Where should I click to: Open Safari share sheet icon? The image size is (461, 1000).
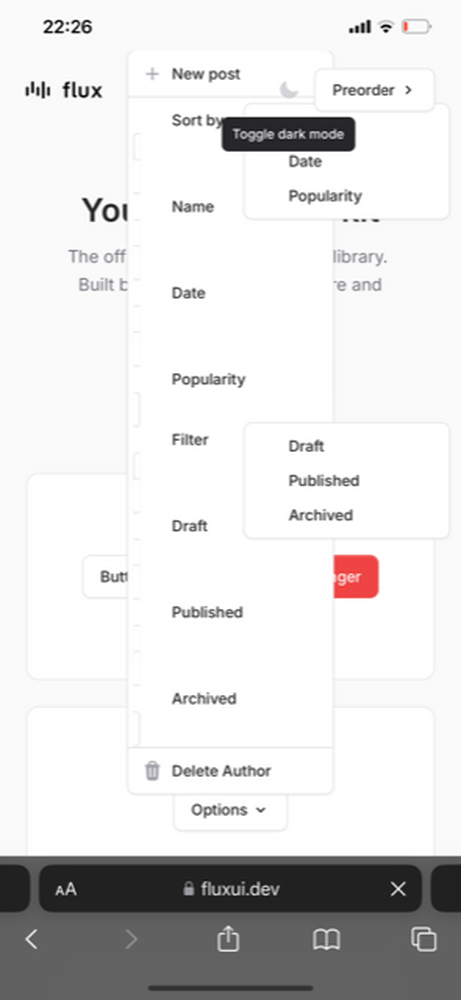click(x=228, y=939)
